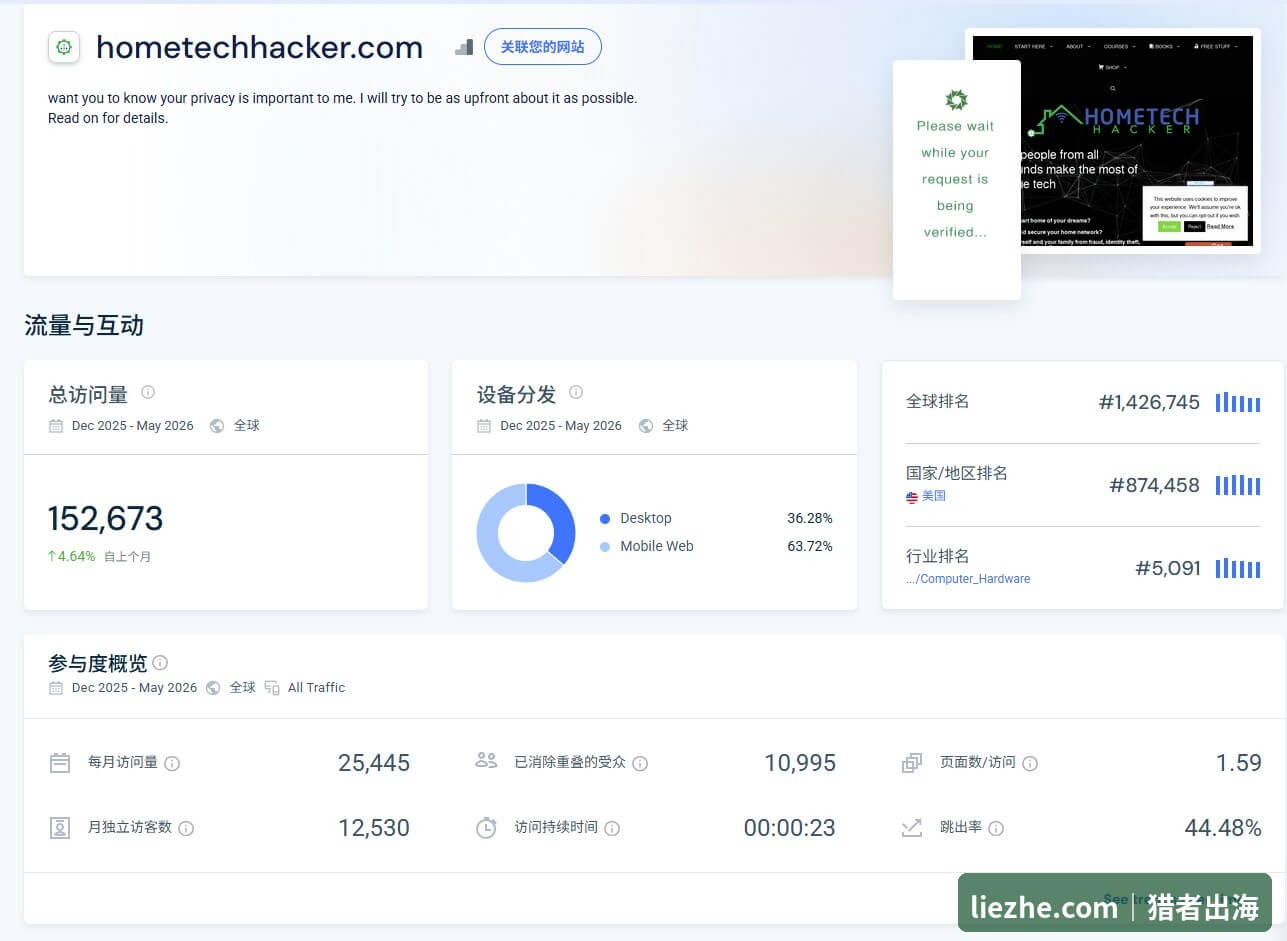Click the 月独立访客数 person icon
The image size is (1287, 941).
click(x=60, y=828)
